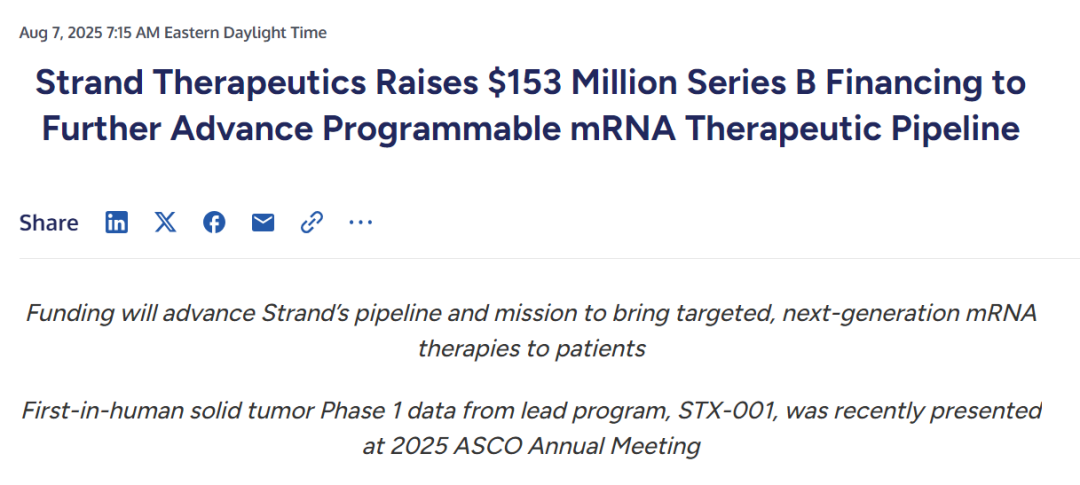
Task: Click "therapies to patients" in the subheading
Action: 531,349
